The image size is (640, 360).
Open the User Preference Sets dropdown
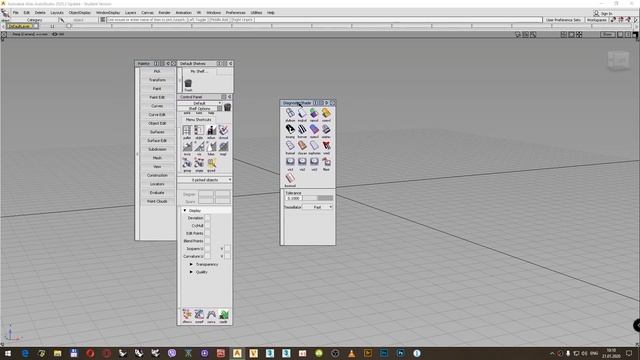pyautogui.click(x=564, y=20)
